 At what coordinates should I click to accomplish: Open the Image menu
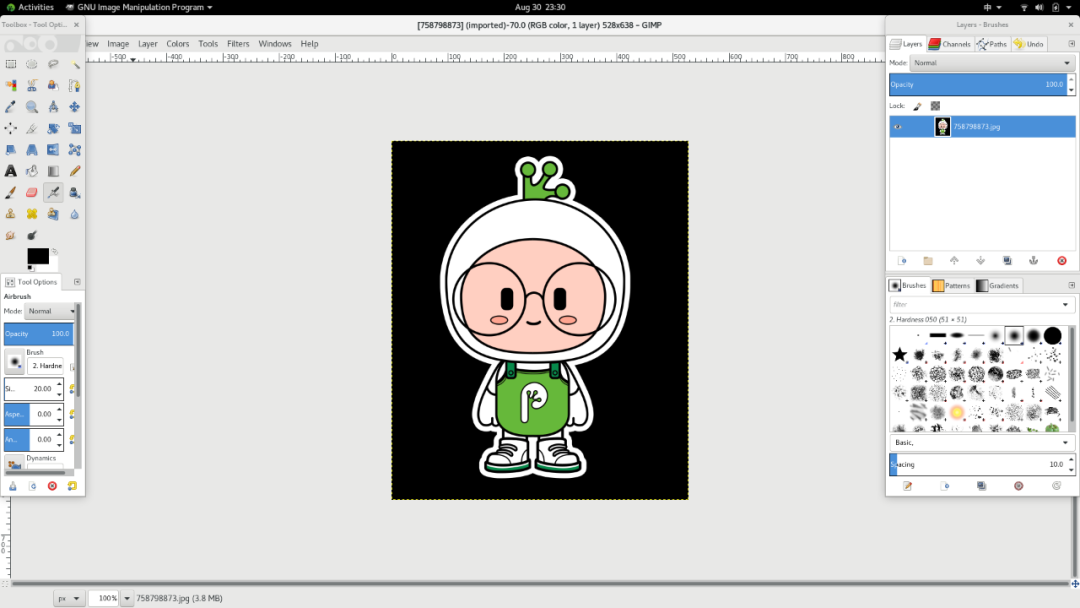(118, 43)
